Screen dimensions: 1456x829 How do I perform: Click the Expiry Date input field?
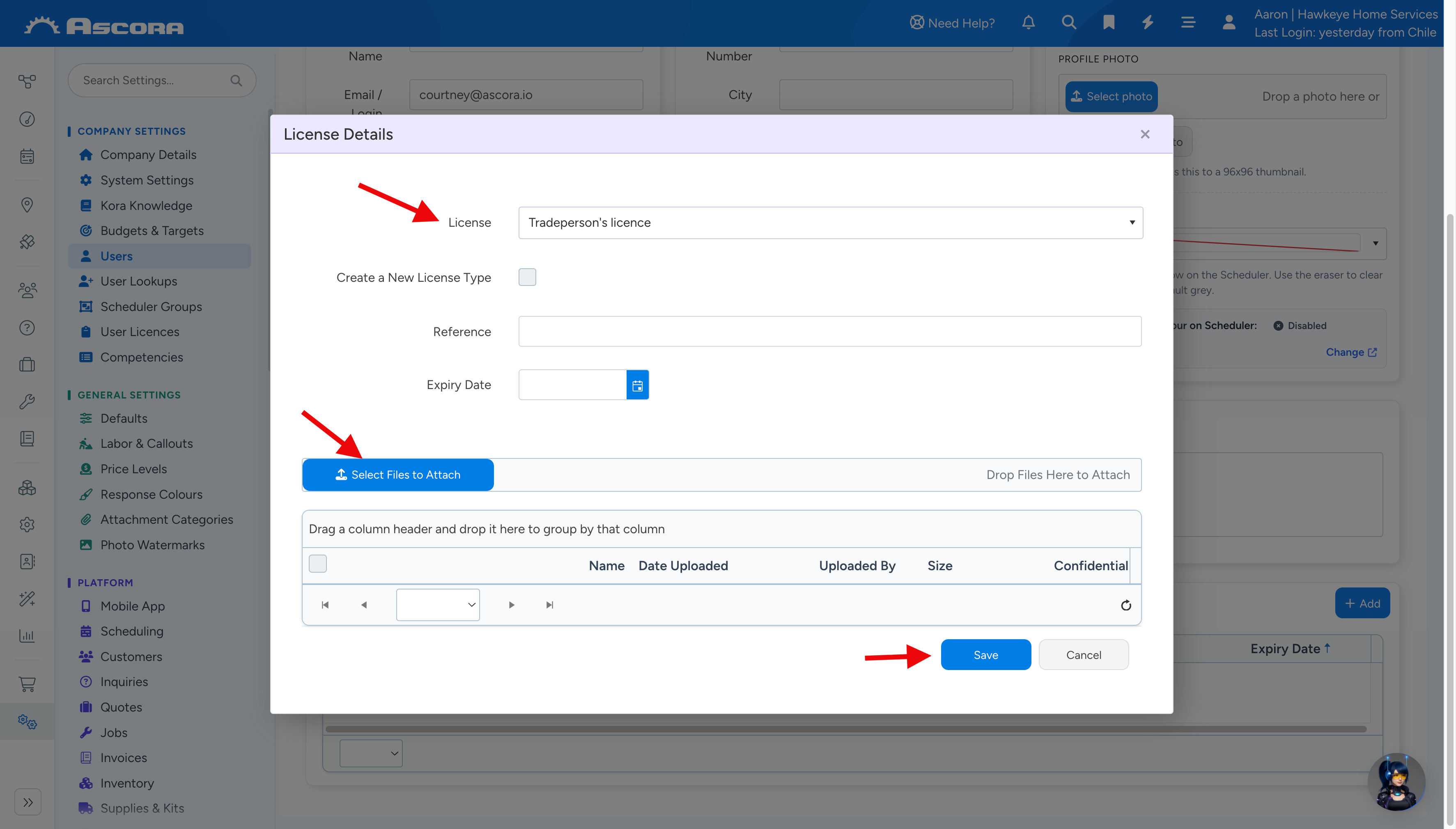[x=572, y=385]
